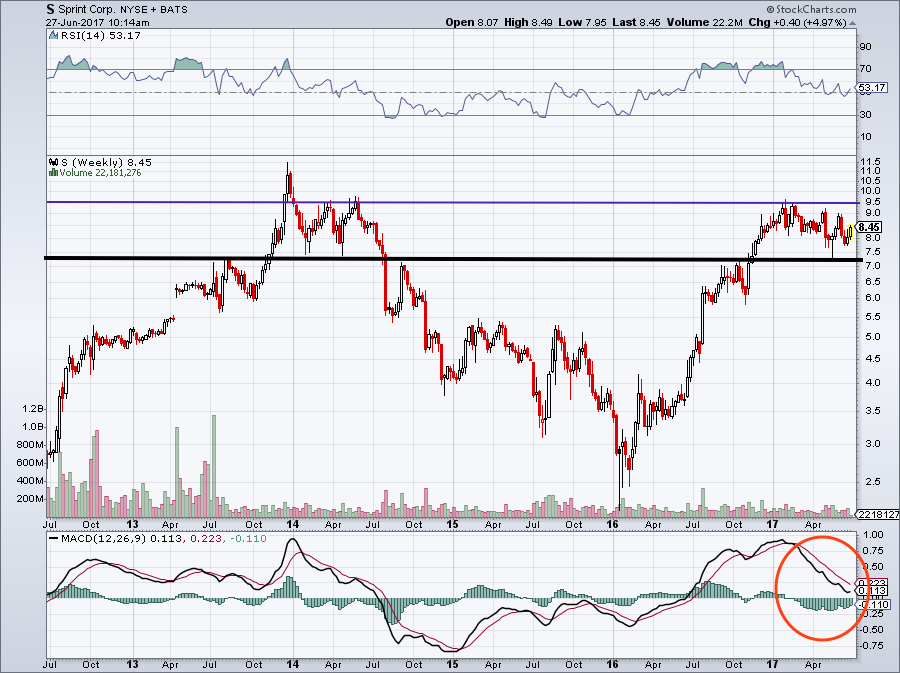Click the volume bars legend icon
This screenshot has width=900, height=673.
[x=54, y=172]
